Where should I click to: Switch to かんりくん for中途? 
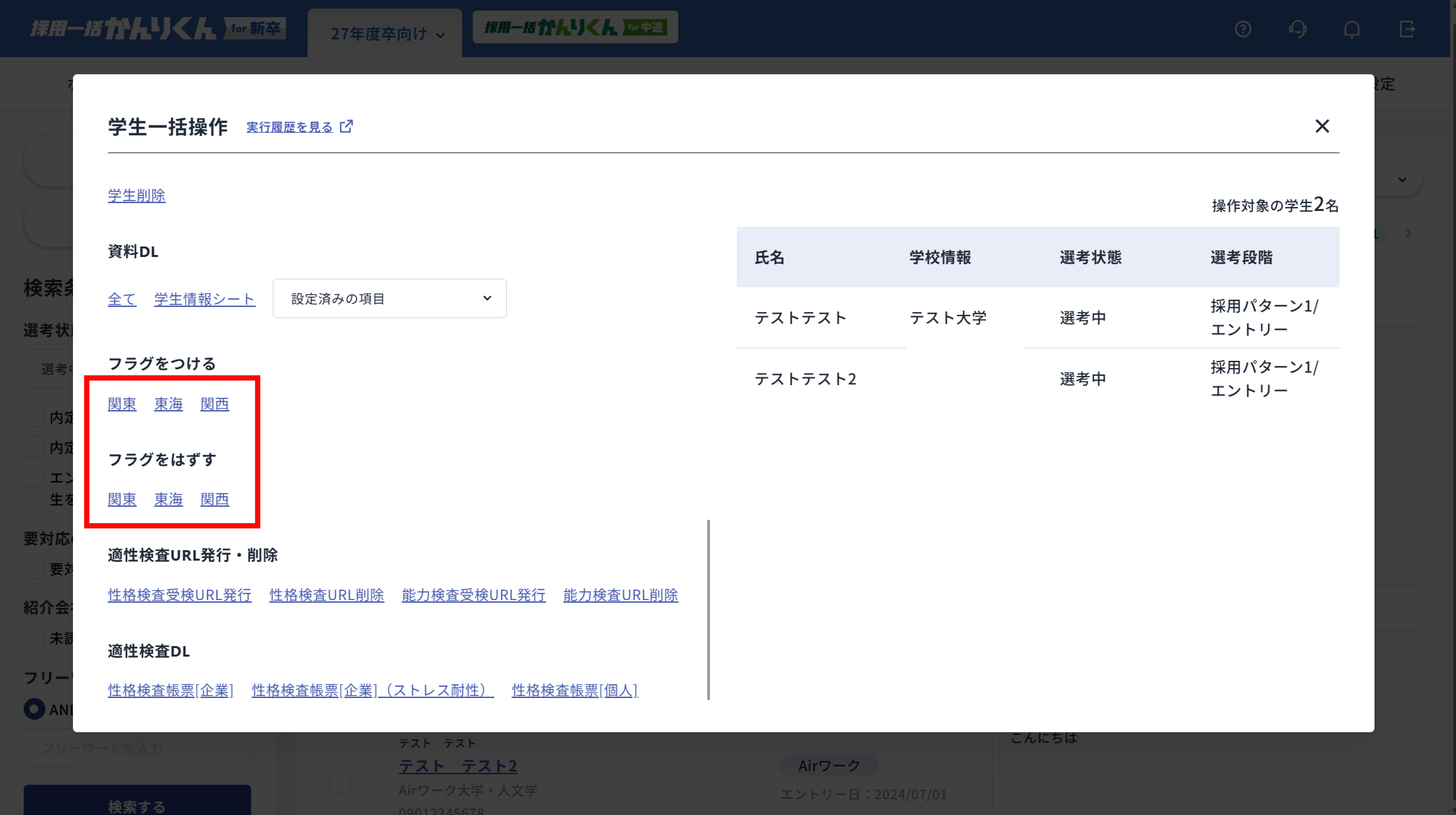pyautogui.click(x=574, y=27)
